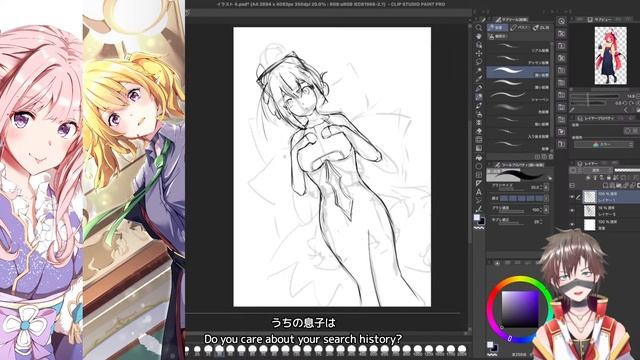Click the brush density stepper button
The height and width of the screenshot is (360, 640).
[x=546, y=210]
